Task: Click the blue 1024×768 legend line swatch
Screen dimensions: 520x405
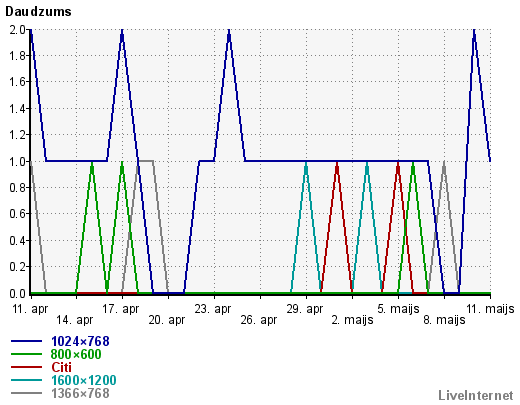Action: tap(26, 341)
